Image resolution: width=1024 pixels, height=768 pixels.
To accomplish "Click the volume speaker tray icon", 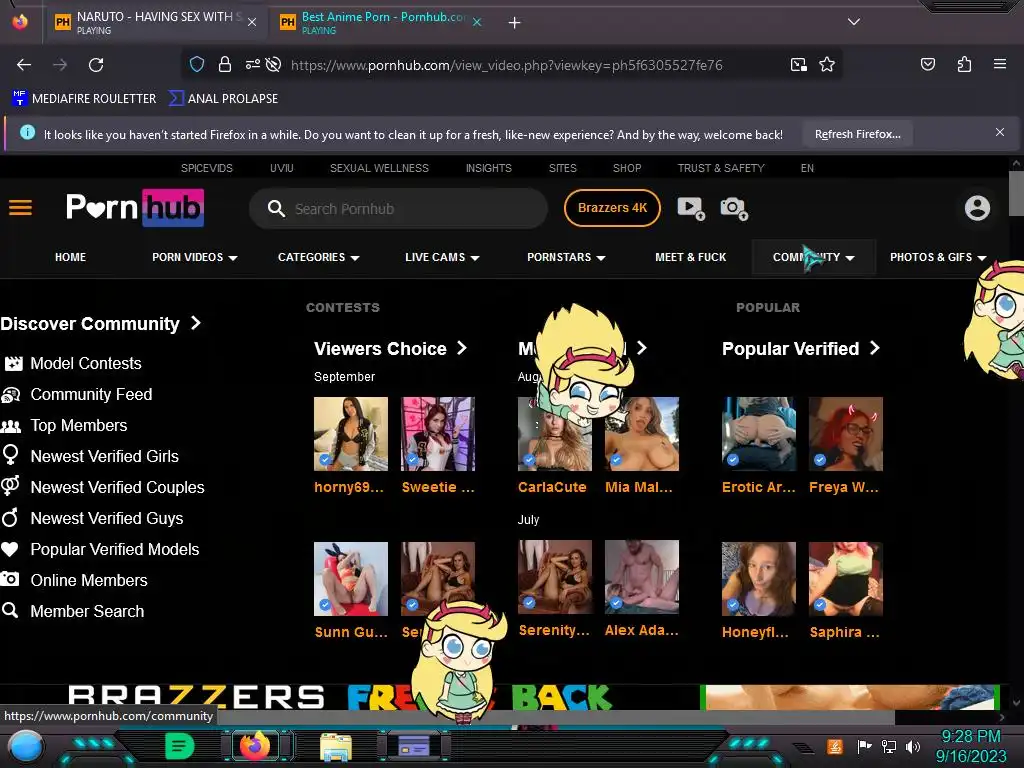I will click(913, 746).
